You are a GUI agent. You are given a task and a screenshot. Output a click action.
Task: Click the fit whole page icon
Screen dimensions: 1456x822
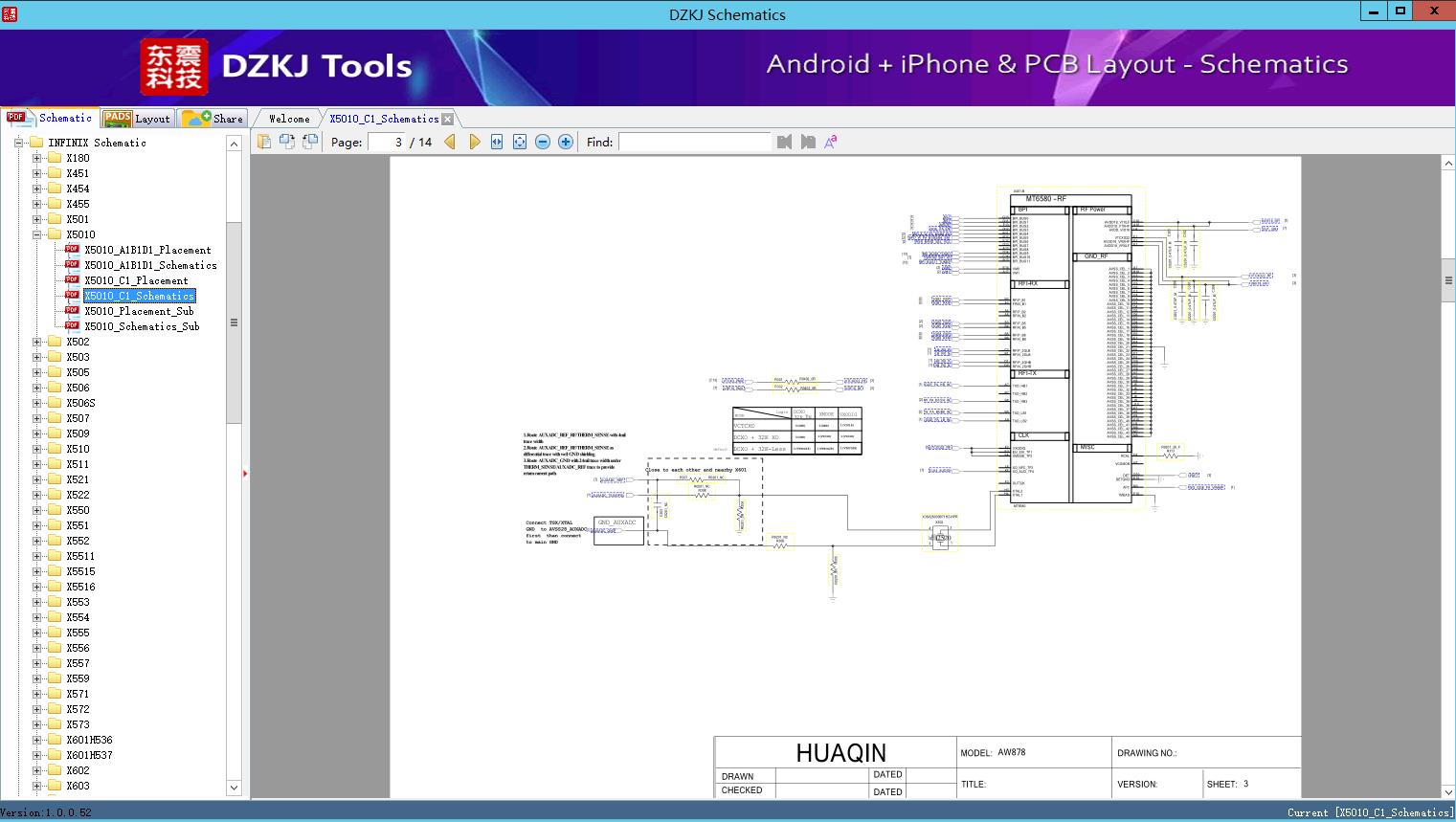click(x=520, y=142)
